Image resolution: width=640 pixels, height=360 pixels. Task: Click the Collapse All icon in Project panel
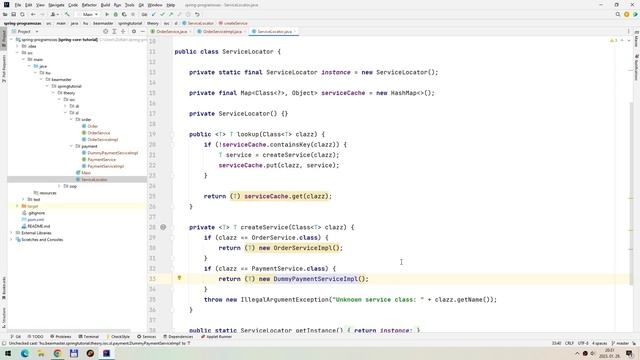click(x=123, y=31)
